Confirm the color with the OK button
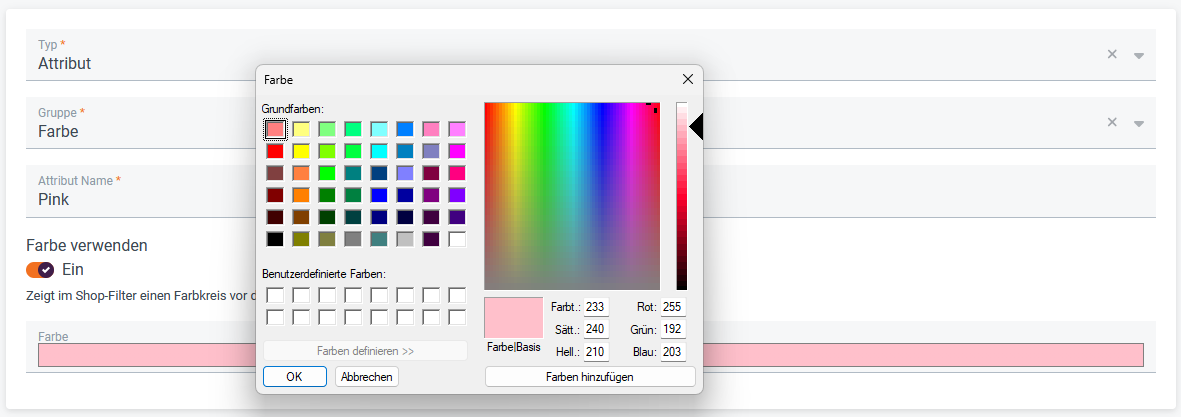 [x=294, y=376]
